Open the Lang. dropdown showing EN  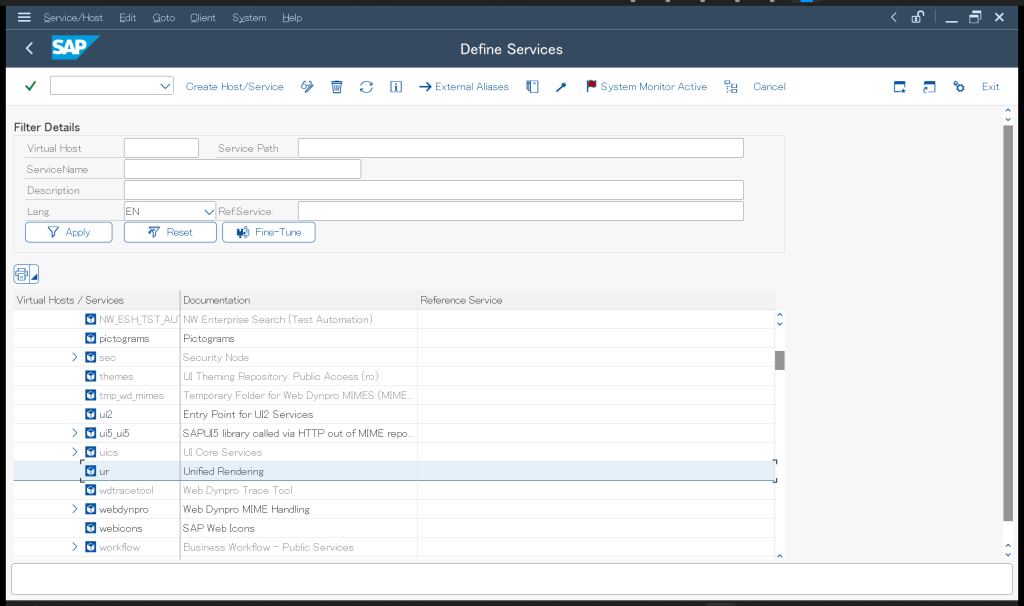(209, 211)
